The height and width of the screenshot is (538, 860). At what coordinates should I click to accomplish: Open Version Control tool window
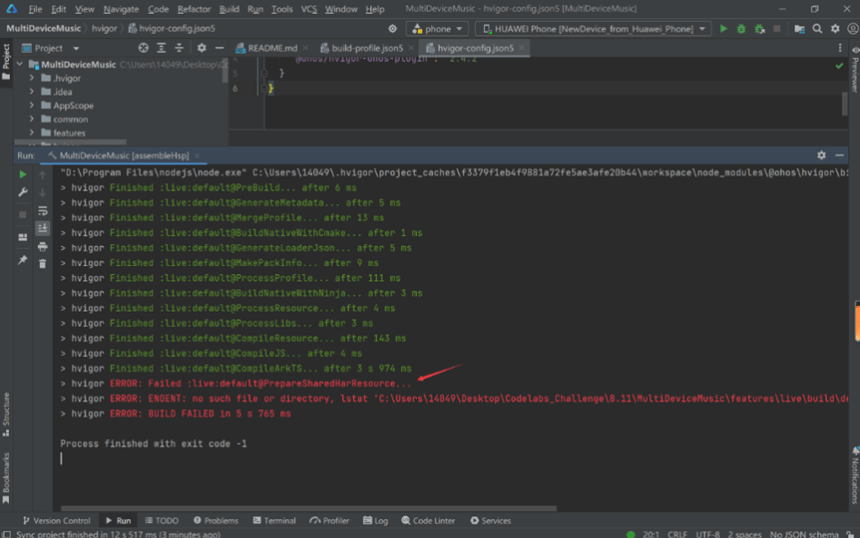(56, 520)
